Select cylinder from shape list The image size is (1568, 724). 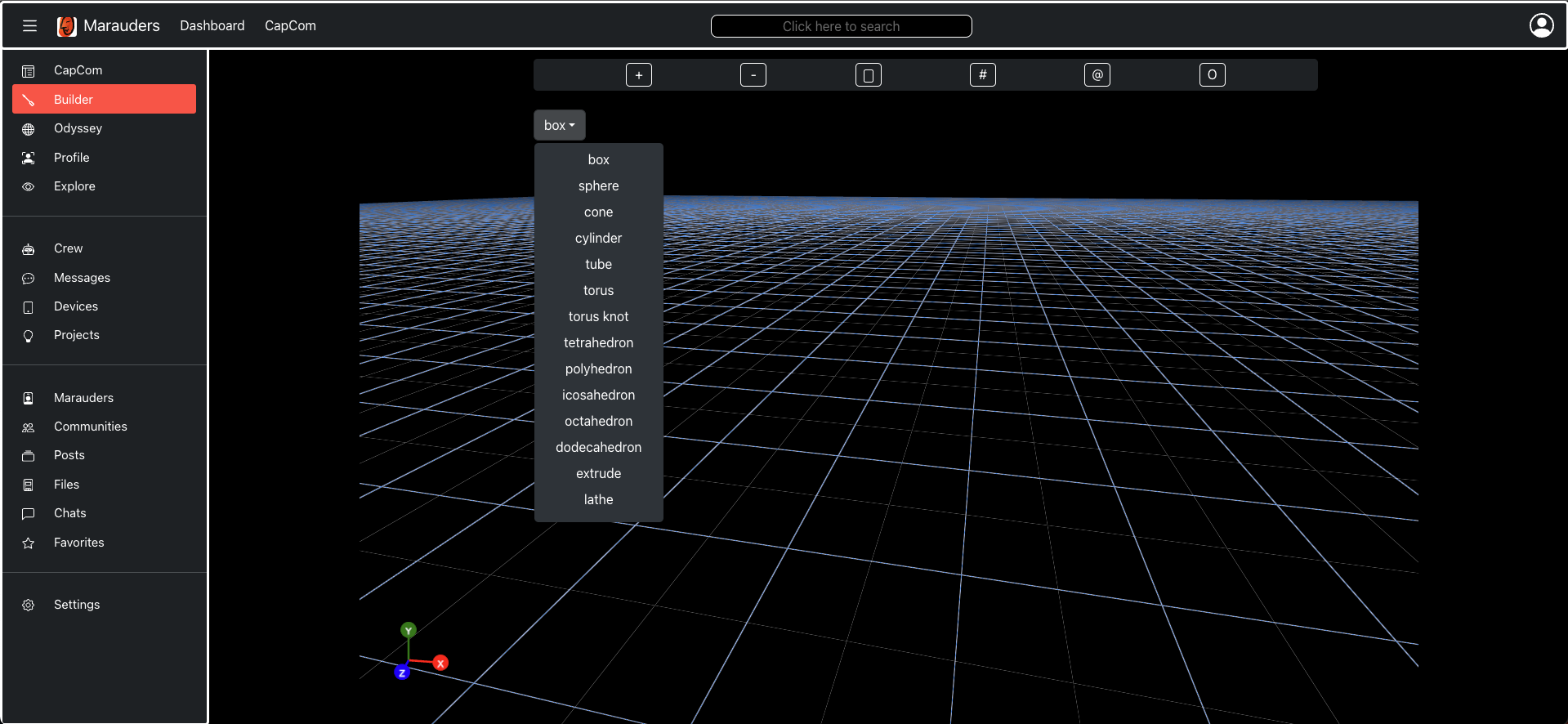point(599,239)
